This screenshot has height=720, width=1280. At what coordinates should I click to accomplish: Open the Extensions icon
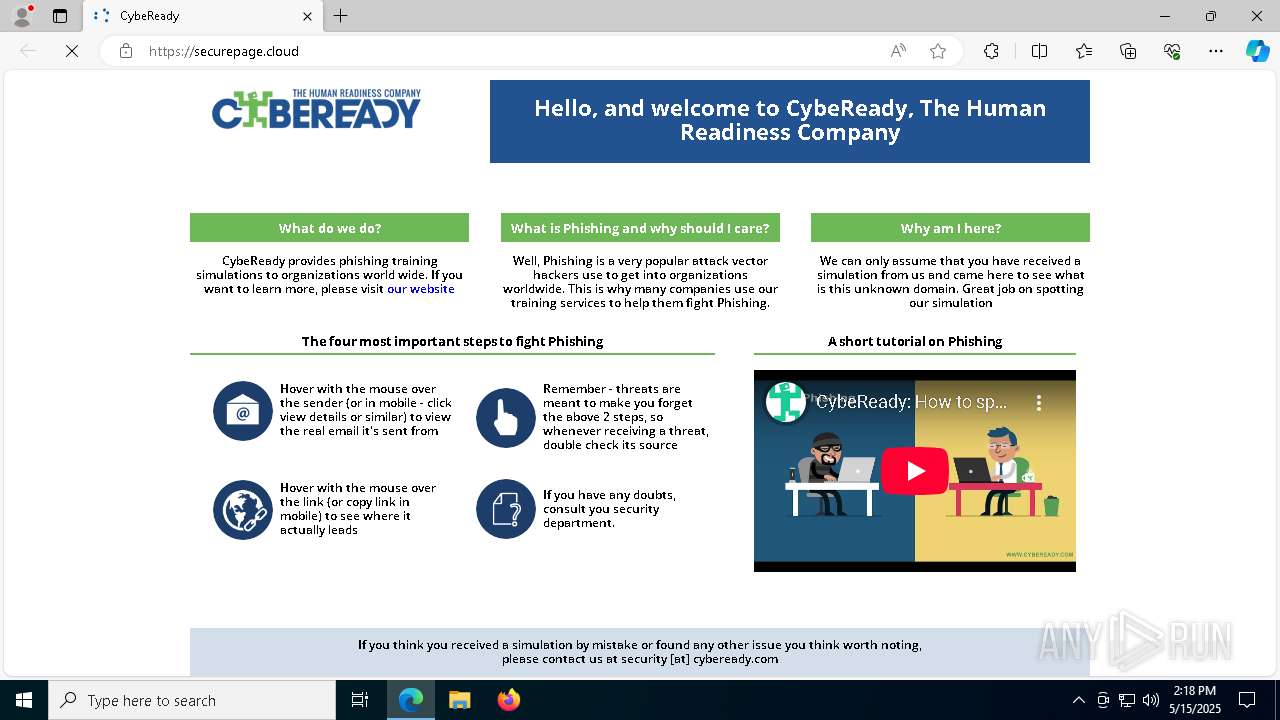coord(991,51)
